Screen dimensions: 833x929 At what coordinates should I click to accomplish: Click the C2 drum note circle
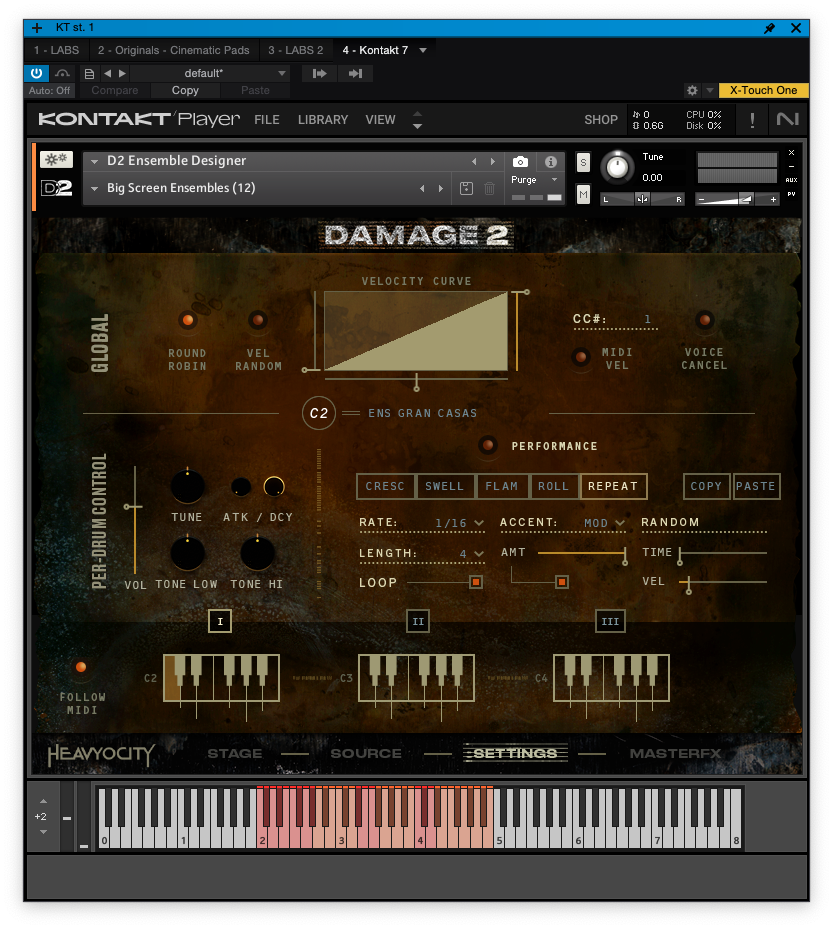pos(319,413)
